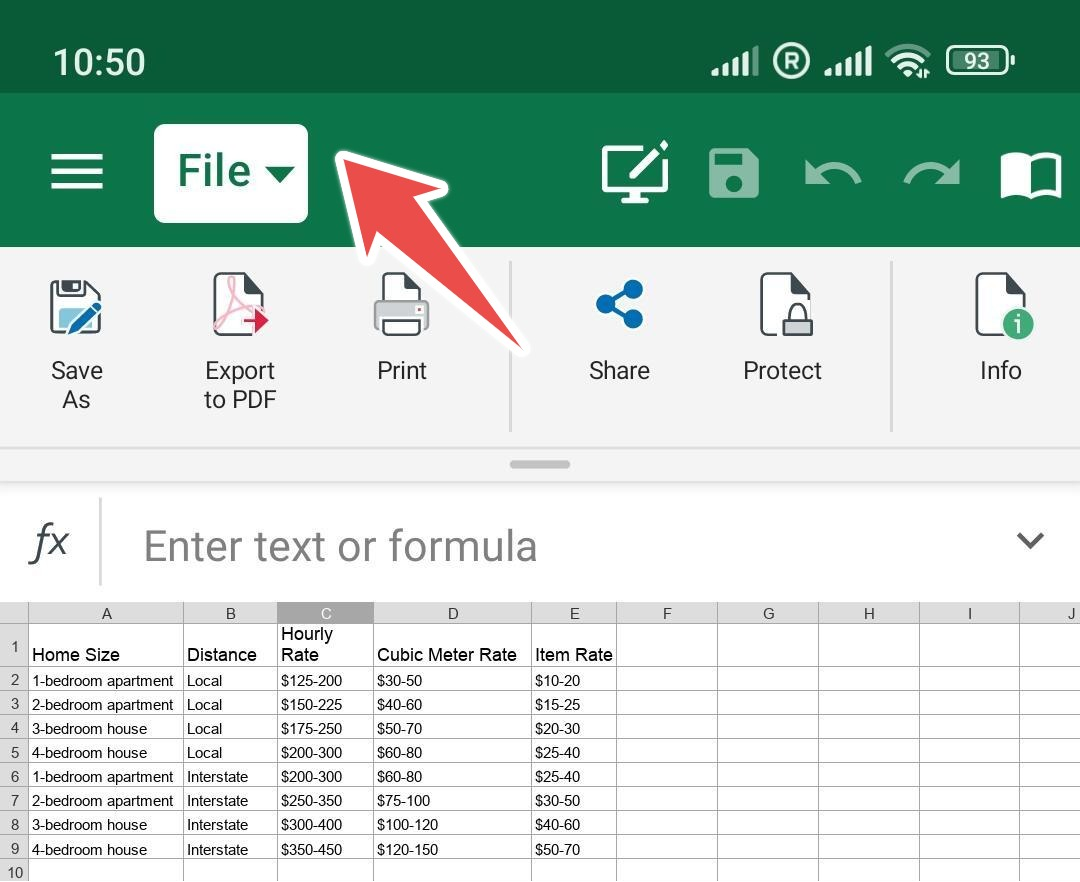Select the 'Distance' header cell
Image resolution: width=1080 pixels, height=882 pixels.
coord(230,645)
